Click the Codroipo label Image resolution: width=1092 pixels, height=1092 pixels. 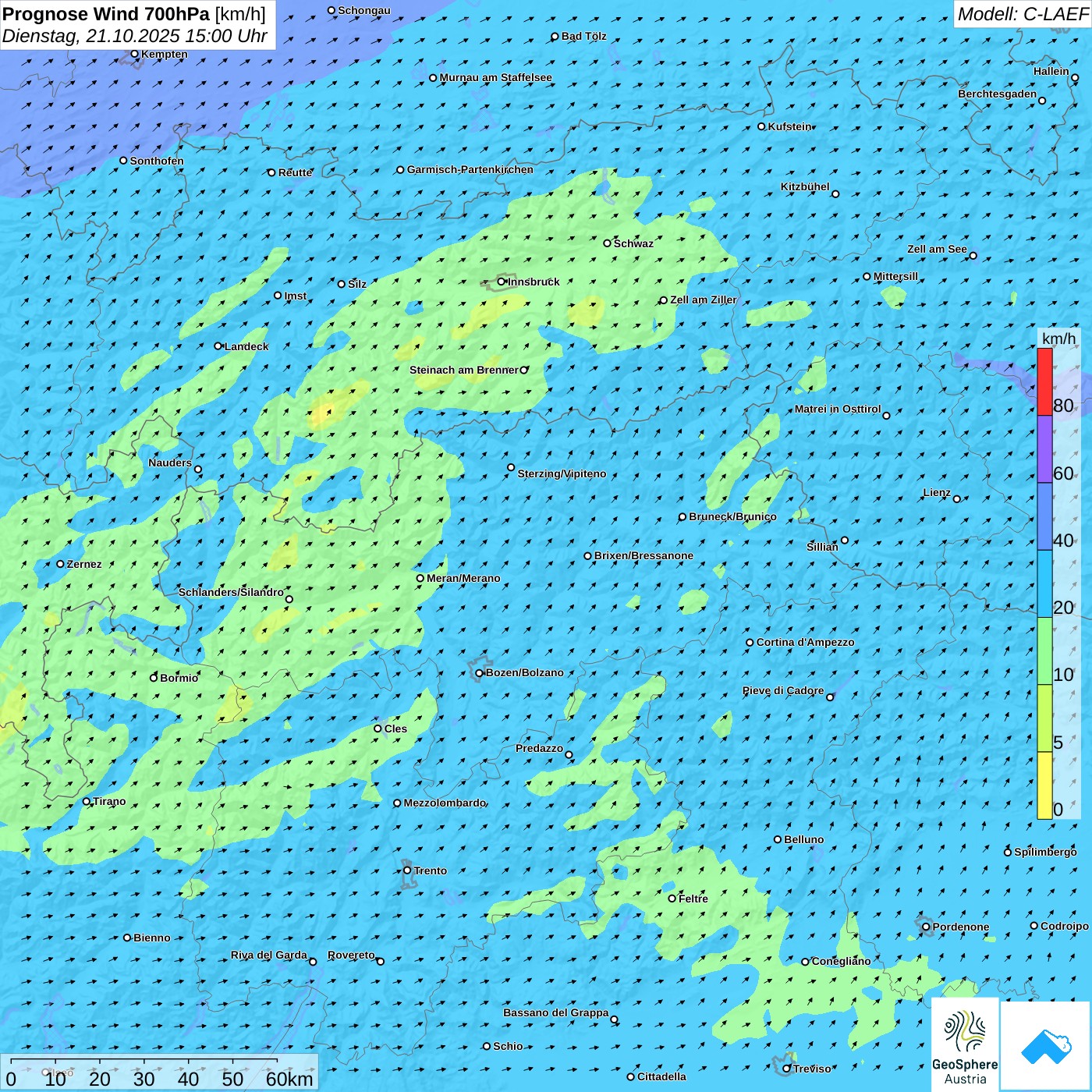coord(1065,926)
